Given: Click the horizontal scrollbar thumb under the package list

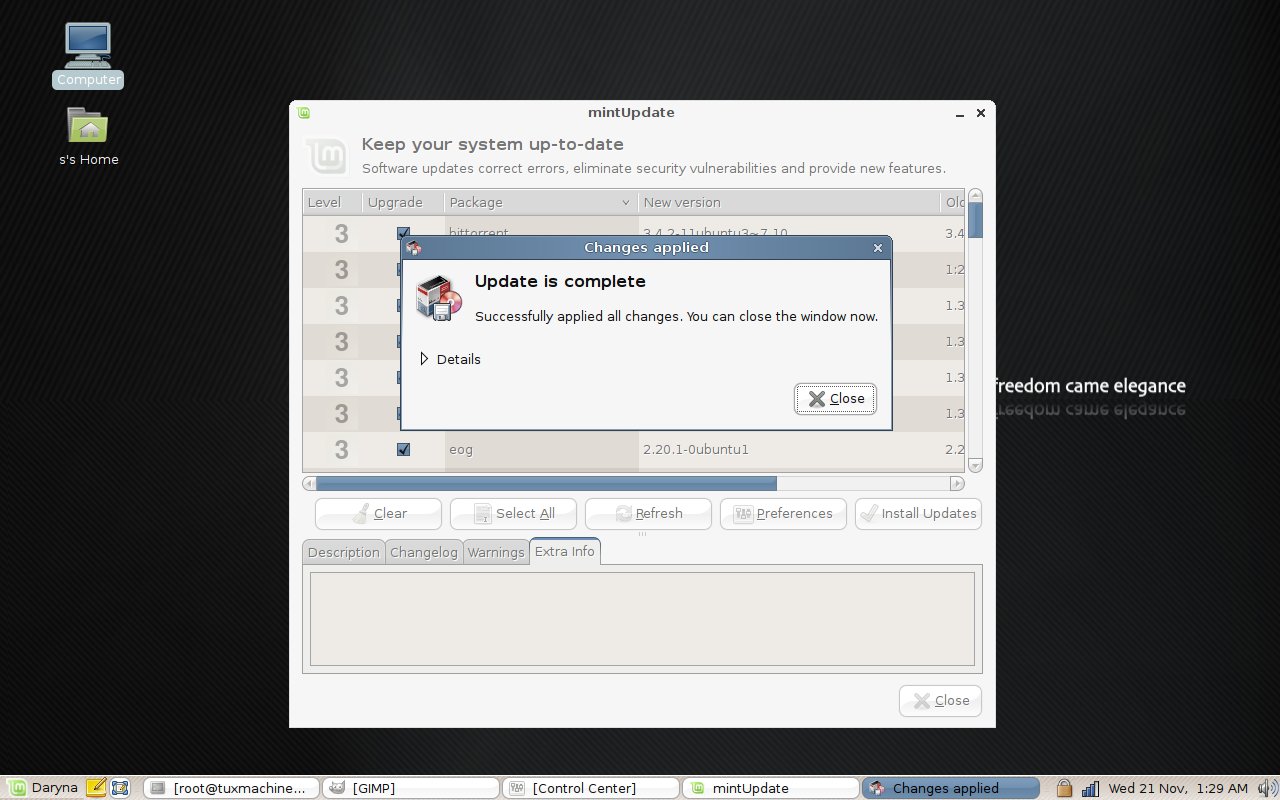Looking at the screenshot, I should [546, 483].
